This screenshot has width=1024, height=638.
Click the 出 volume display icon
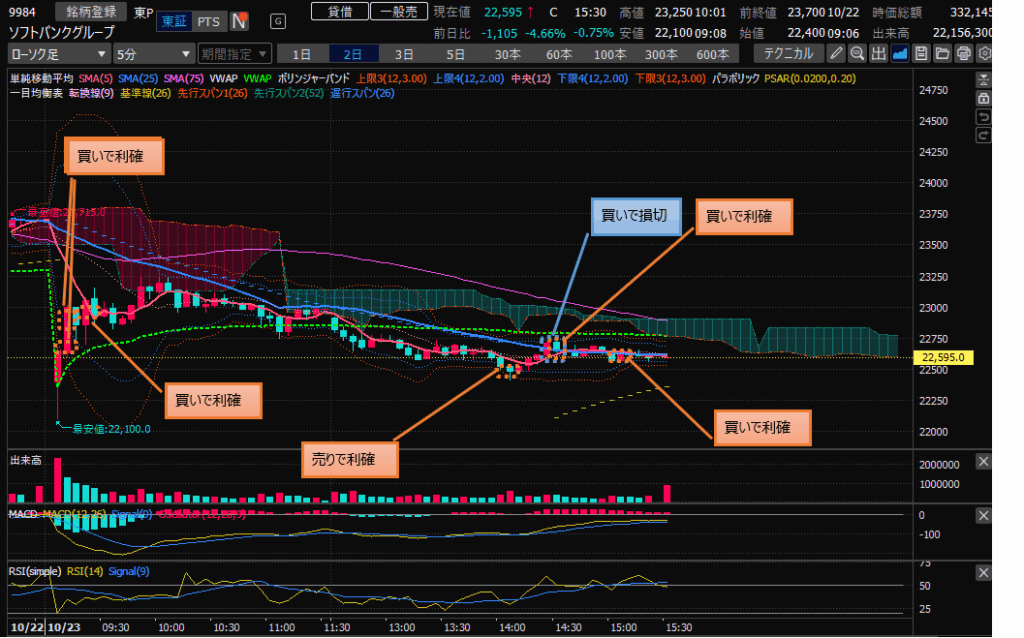(879, 54)
